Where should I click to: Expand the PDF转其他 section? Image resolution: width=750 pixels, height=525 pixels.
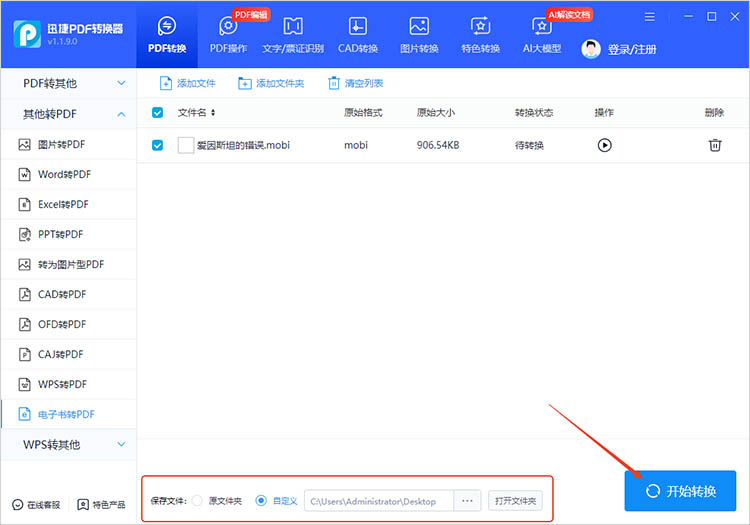(x=69, y=83)
